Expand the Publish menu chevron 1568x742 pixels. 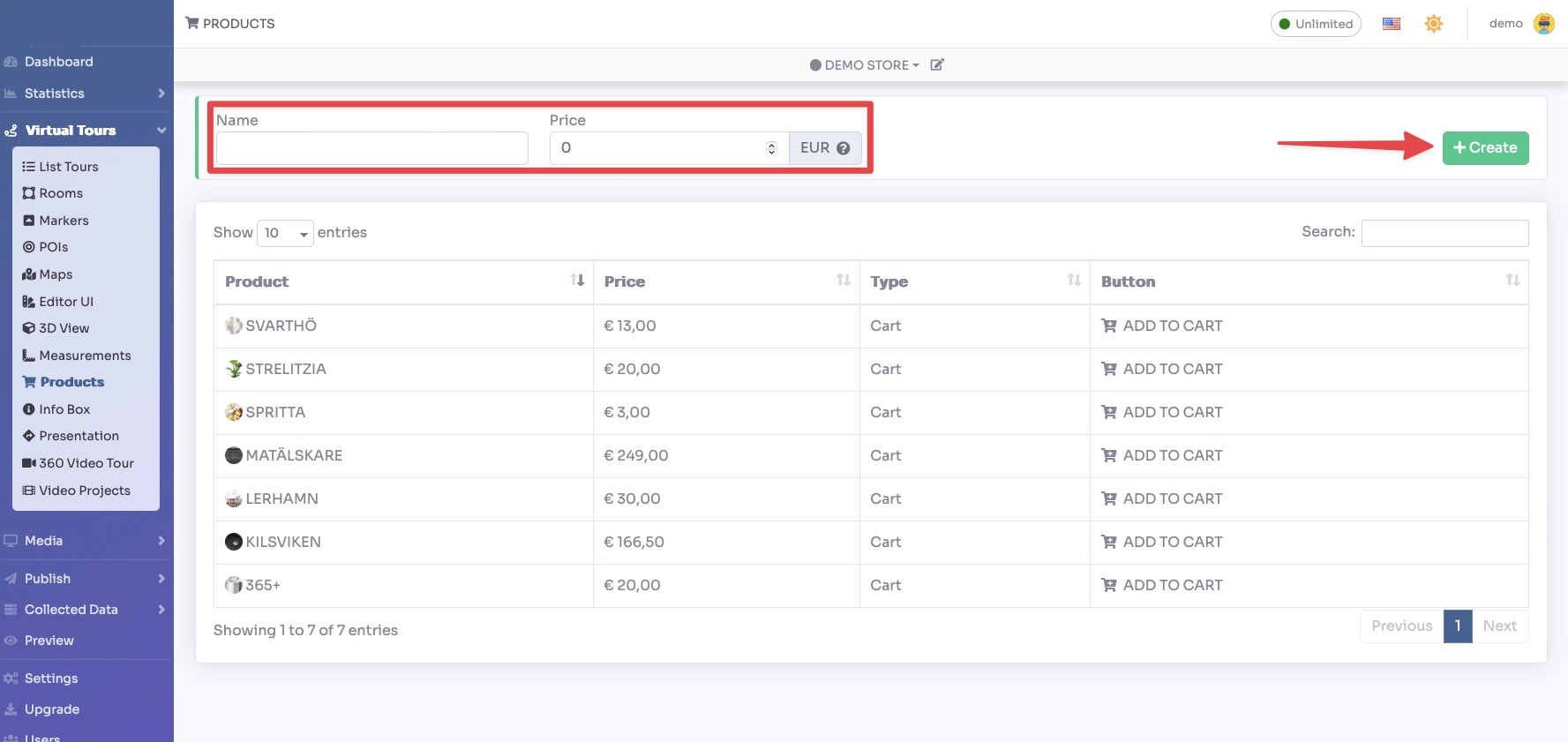click(x=161, y=579)
